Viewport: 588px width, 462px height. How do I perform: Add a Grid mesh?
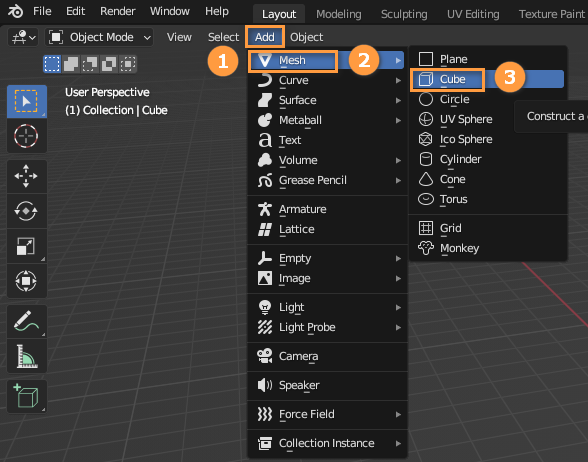pyautogui.click(x=488, y=228)
